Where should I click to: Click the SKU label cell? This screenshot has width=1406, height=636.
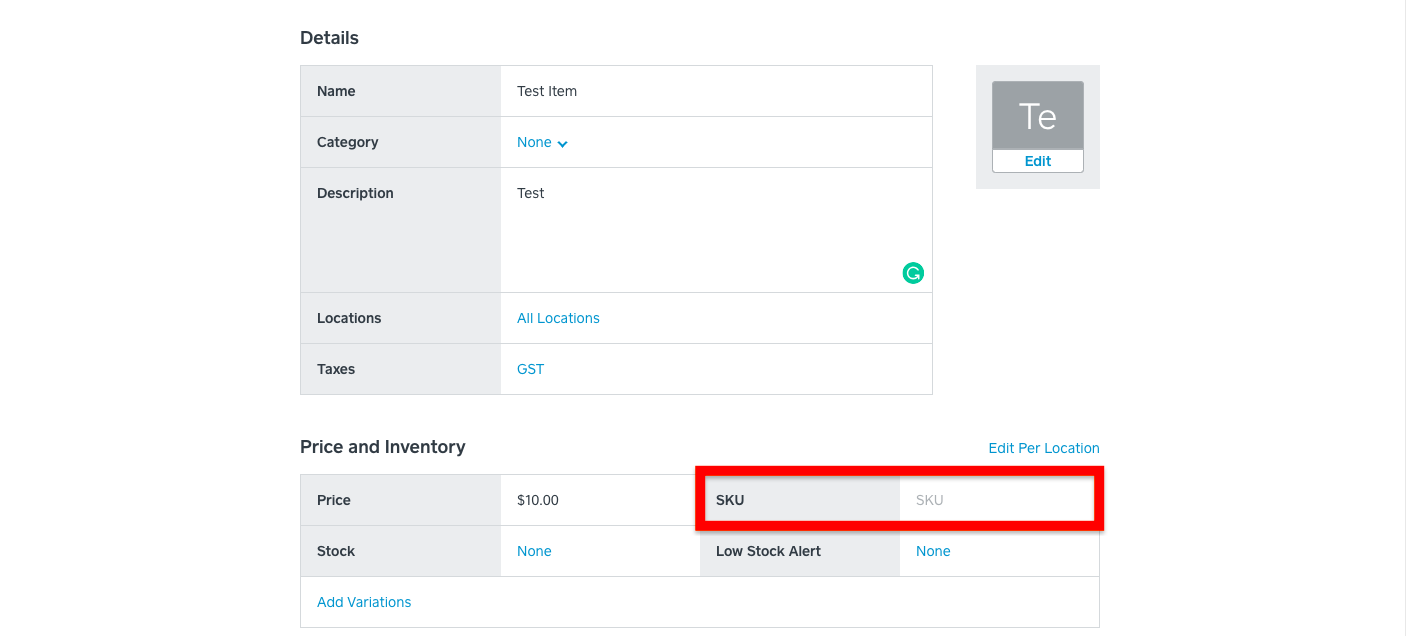(730, 500)
